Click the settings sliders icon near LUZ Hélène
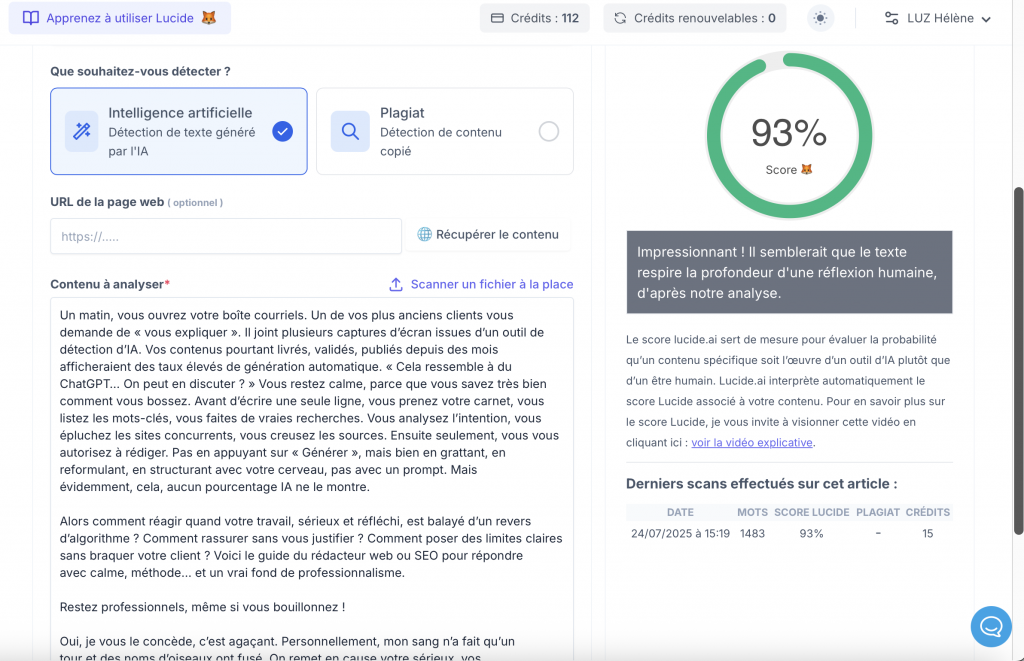 tap(891, 18)
